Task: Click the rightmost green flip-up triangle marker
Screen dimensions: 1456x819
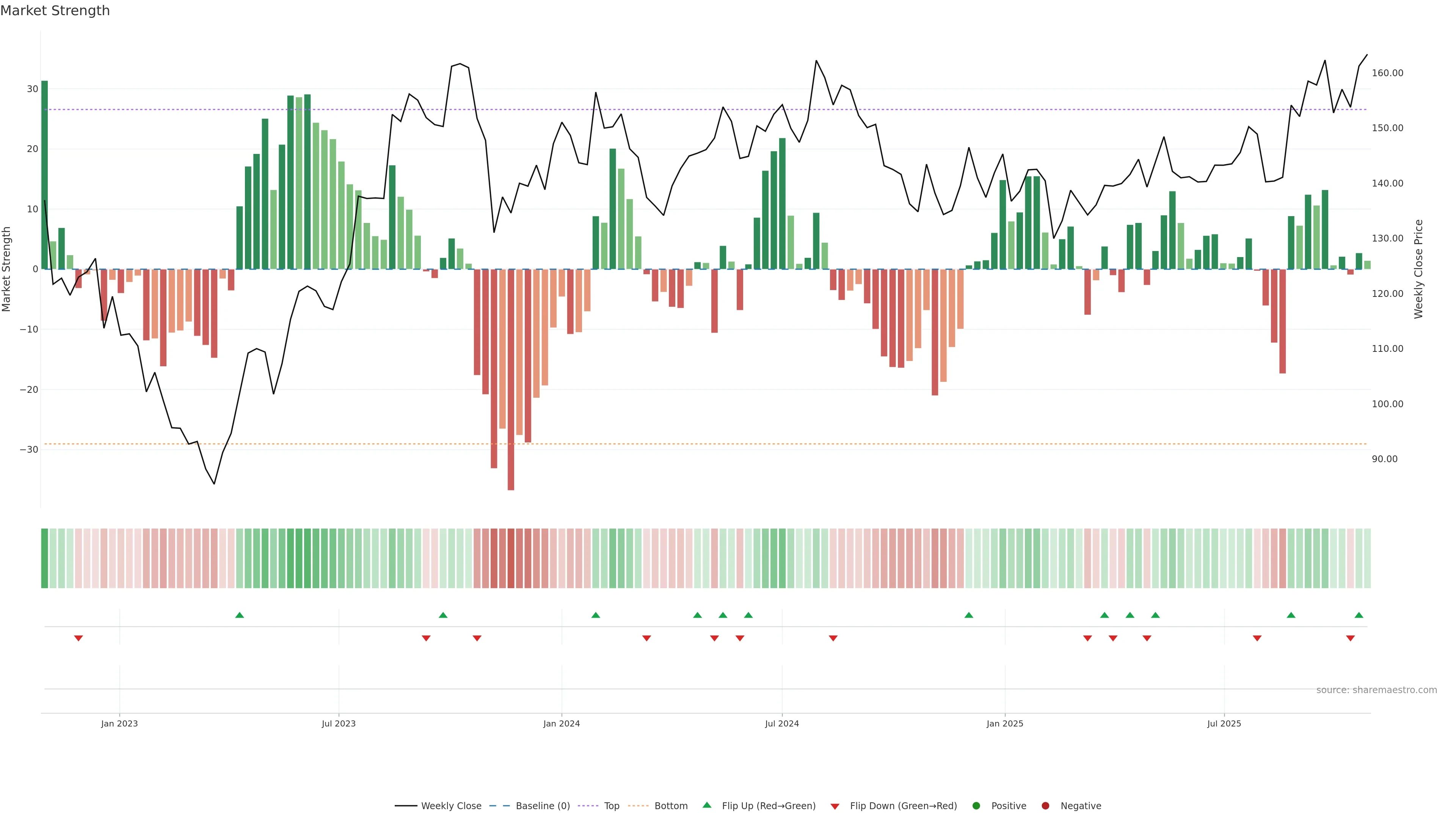Action: click(1359, 615)
